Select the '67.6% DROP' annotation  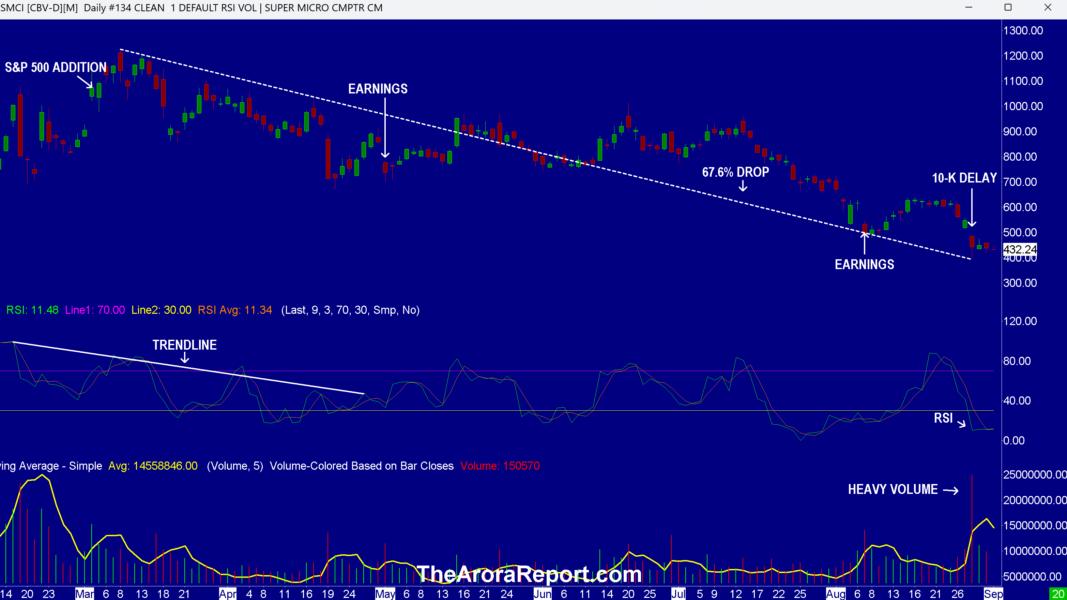pyautogui.click(x=736, y=173)
